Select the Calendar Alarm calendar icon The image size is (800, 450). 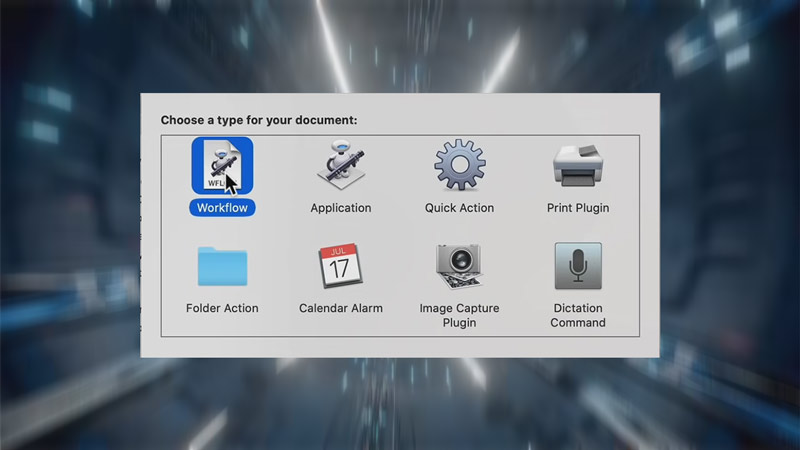(341, 266)
